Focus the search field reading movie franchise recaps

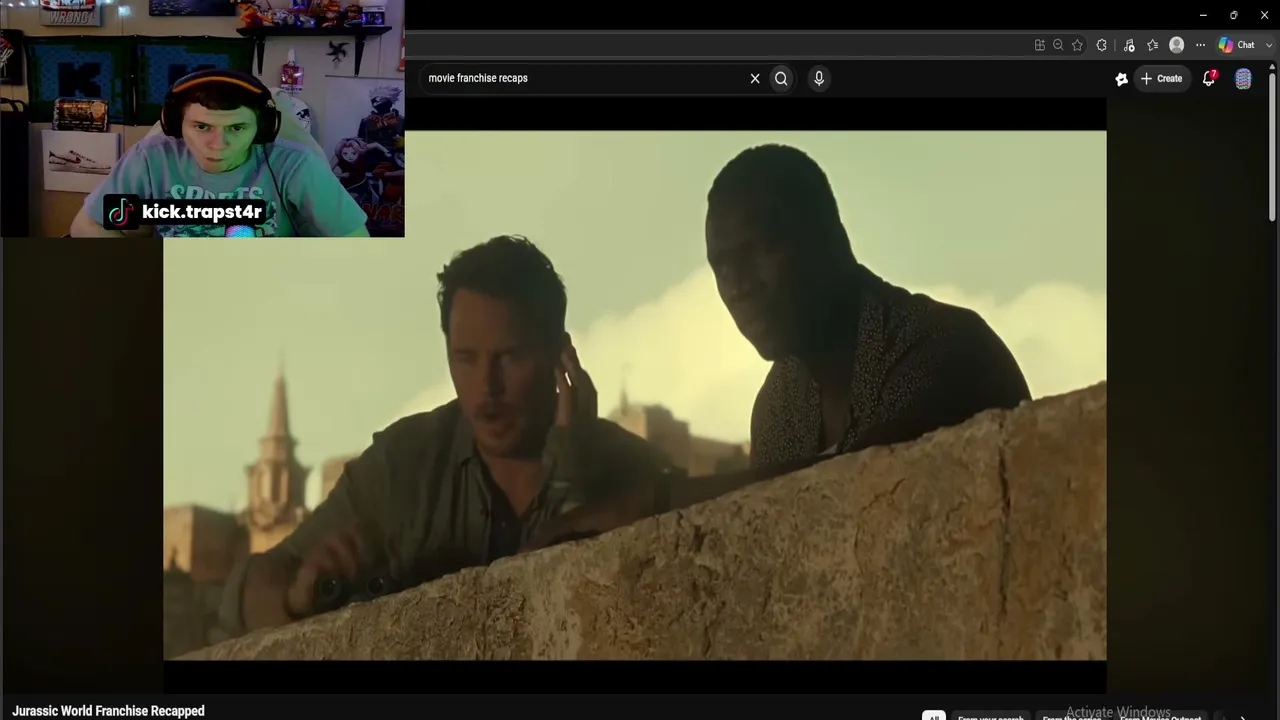tap(584, 78)
